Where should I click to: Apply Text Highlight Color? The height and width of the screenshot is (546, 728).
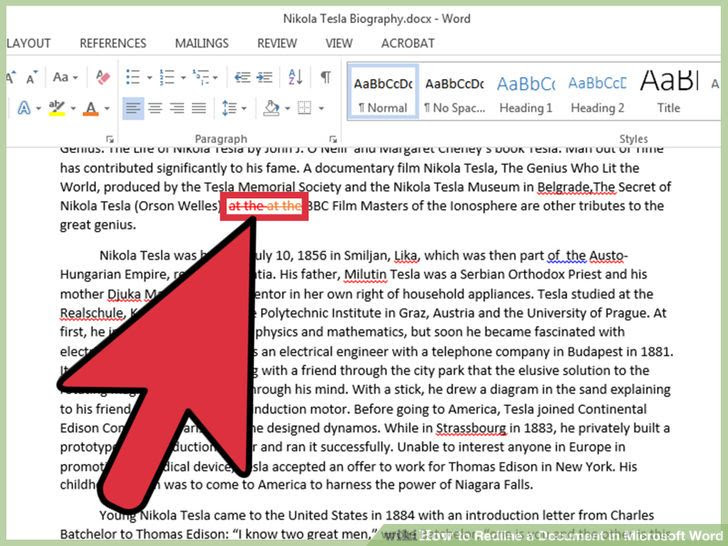coord(57,108)
